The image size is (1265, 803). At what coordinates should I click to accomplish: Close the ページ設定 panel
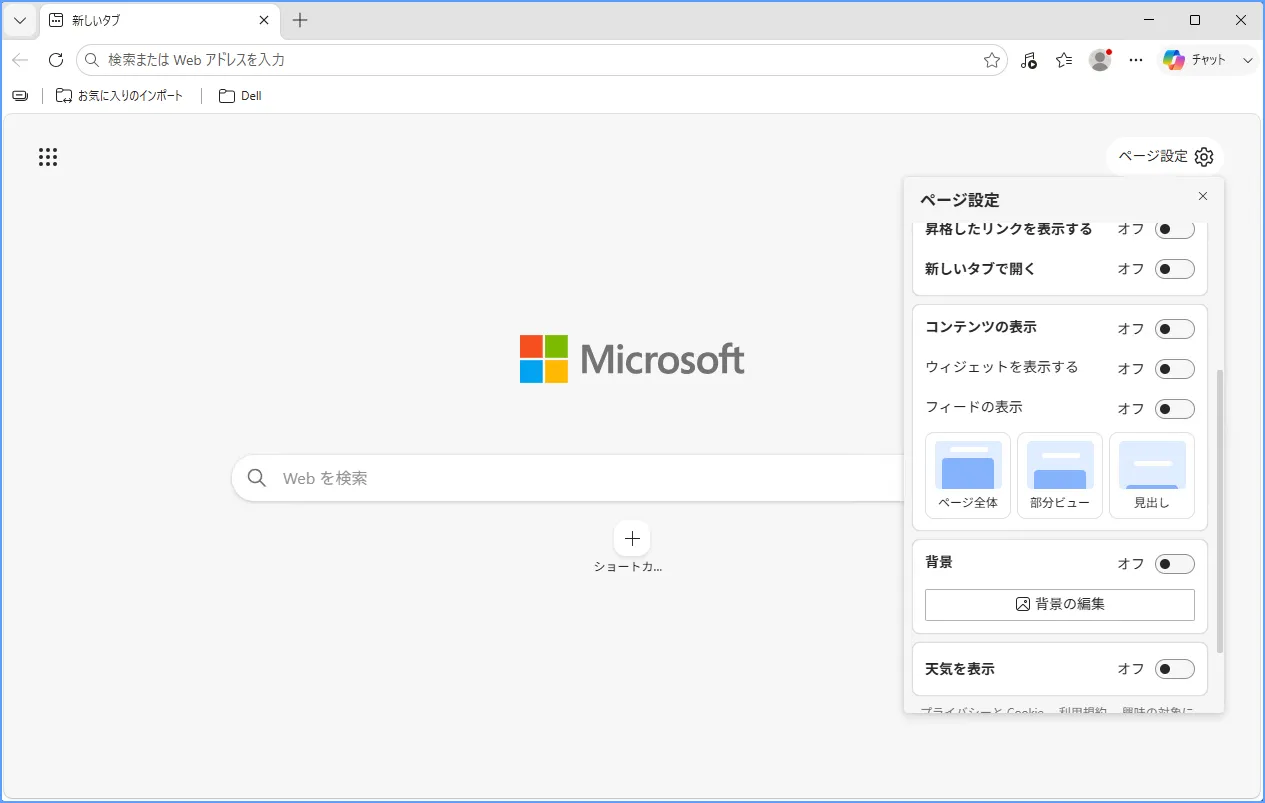[x=1203, y=196]
